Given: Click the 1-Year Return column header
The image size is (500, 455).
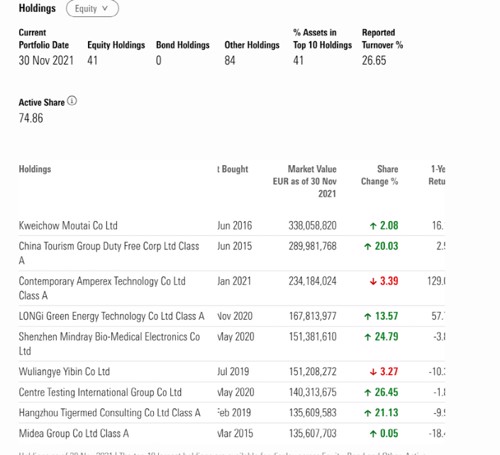Looking at the screenshot, I should point(437,175).
